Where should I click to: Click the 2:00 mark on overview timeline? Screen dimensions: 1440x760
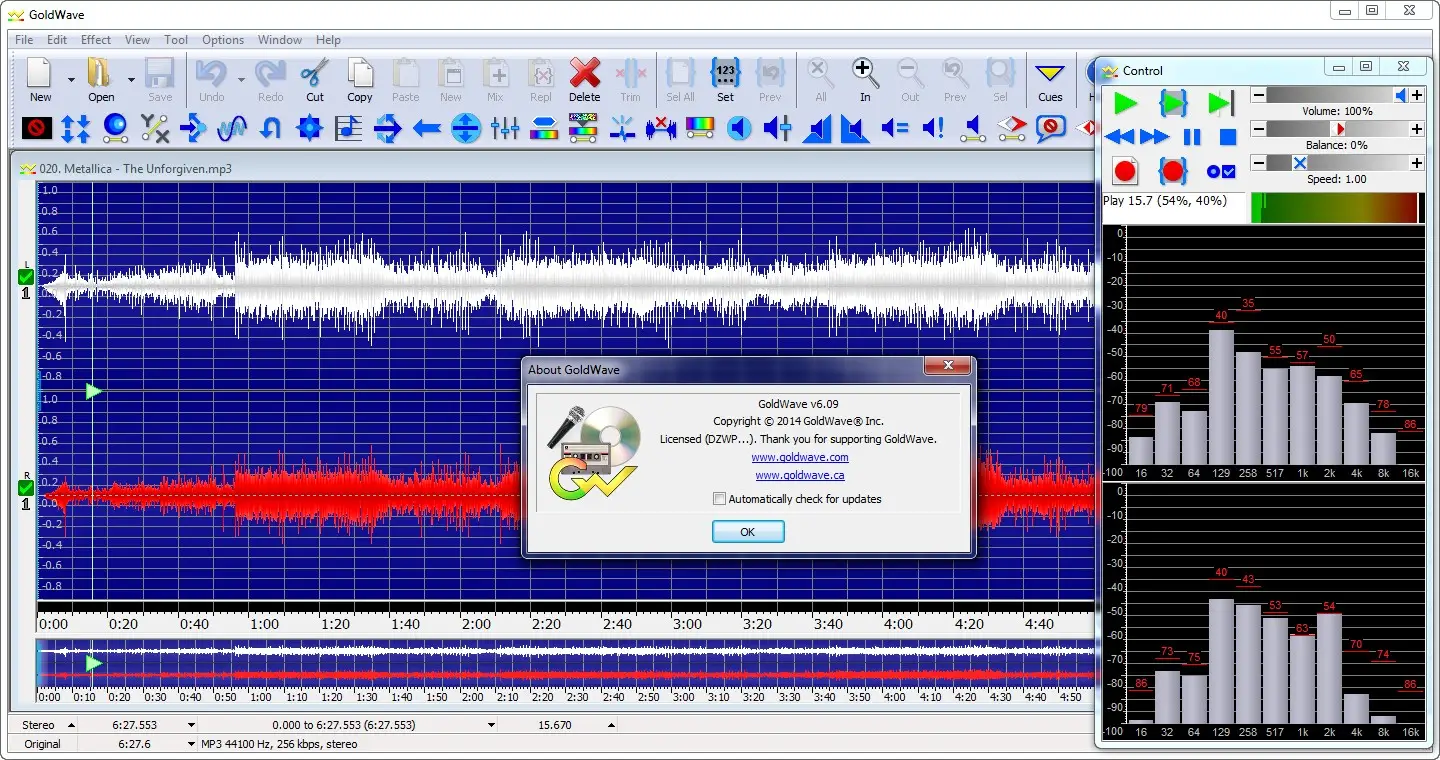(x=472, y=697)
